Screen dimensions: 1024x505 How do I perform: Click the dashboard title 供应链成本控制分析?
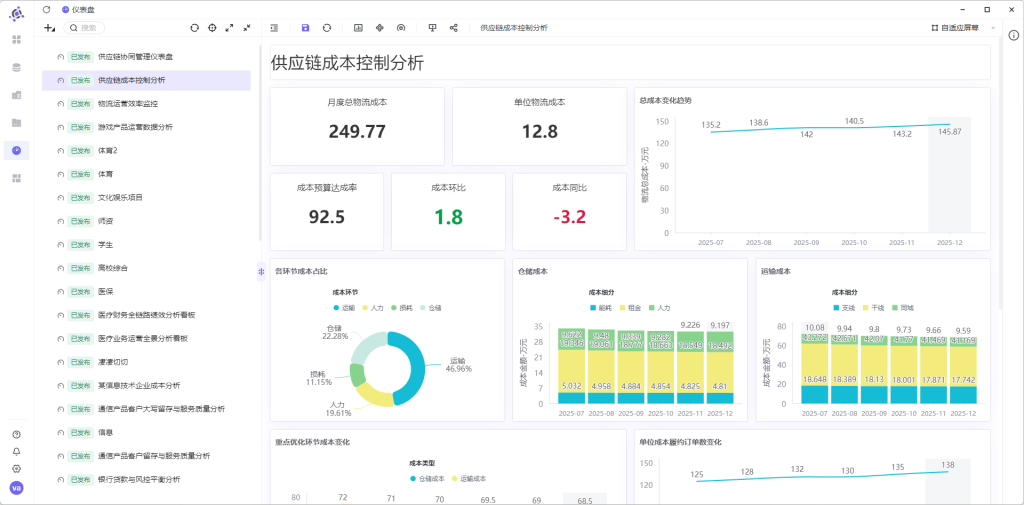pyautogui.click(x=347, y=63)
